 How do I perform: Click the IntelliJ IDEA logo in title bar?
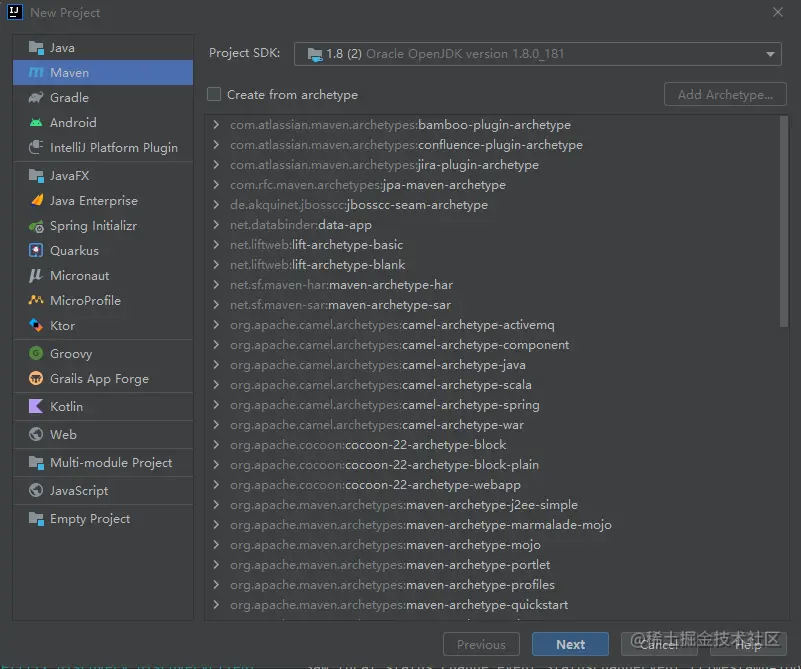point(15,12)
